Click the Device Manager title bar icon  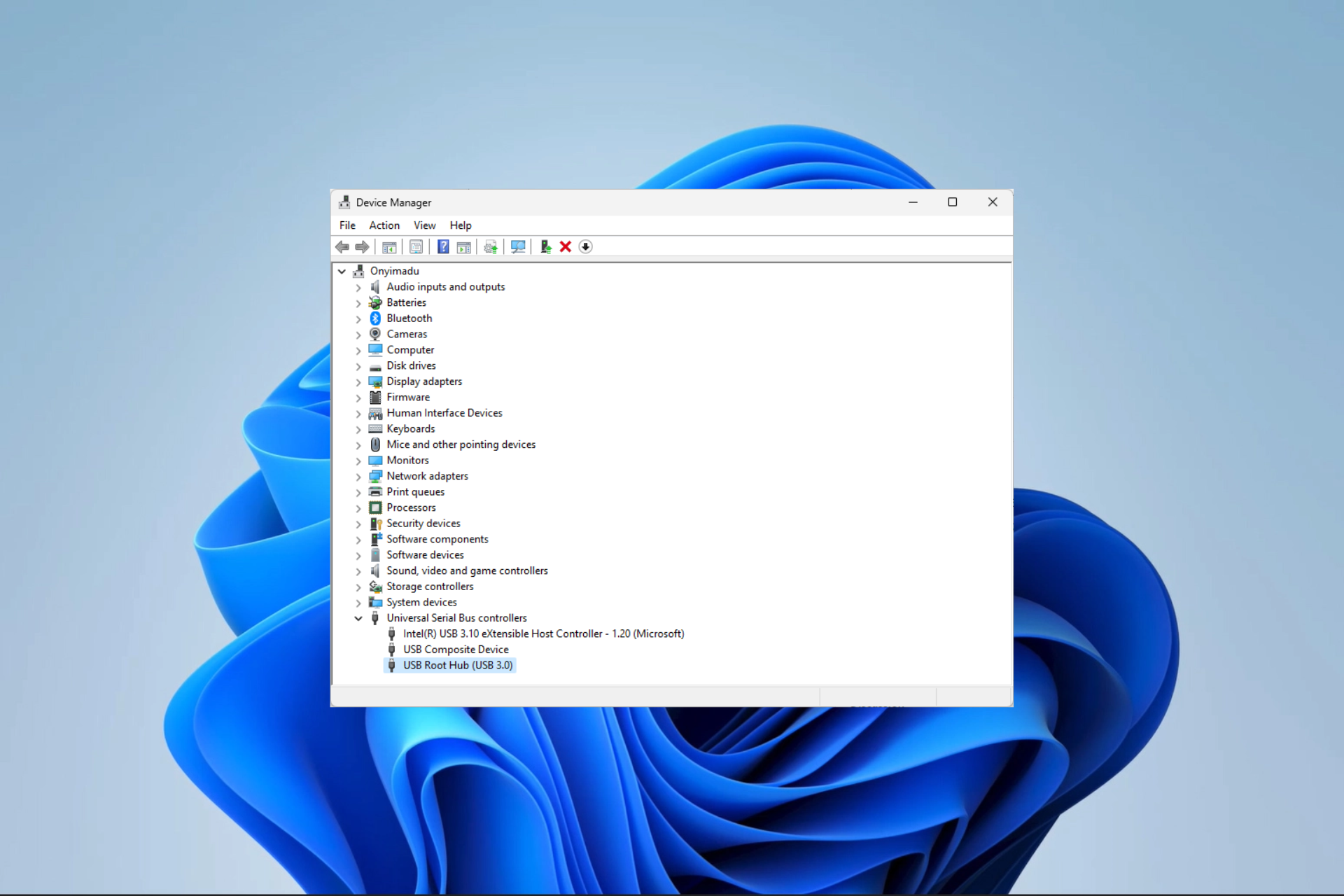(x=344, y=202)
